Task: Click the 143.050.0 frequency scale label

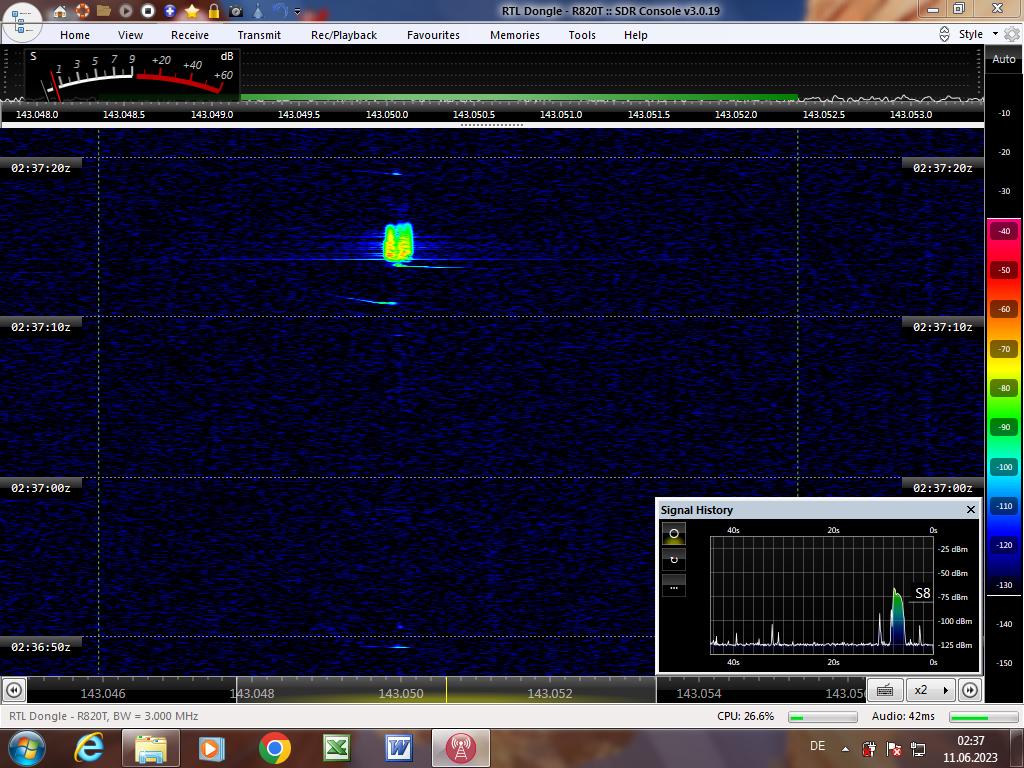Action: [387, 114]
